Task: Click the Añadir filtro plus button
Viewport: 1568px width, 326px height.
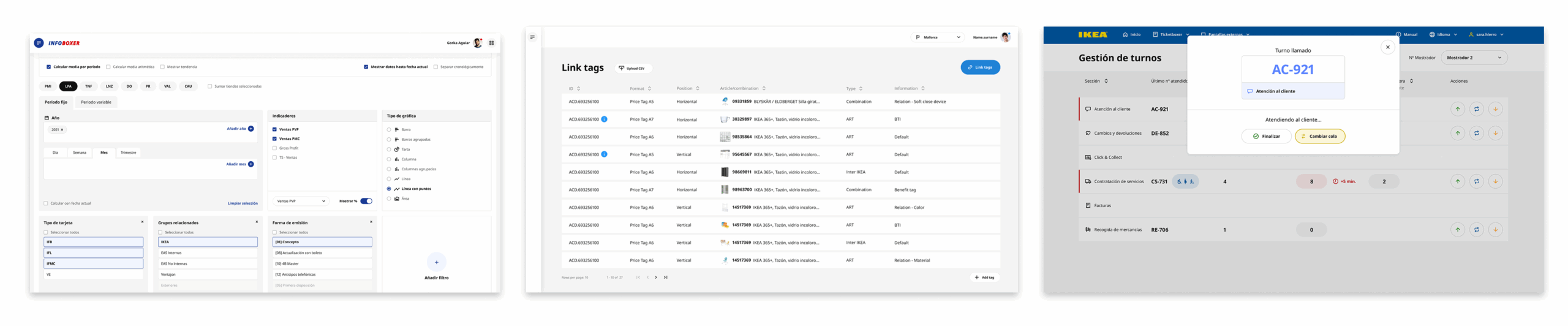Action: click(x=436, y=262)
